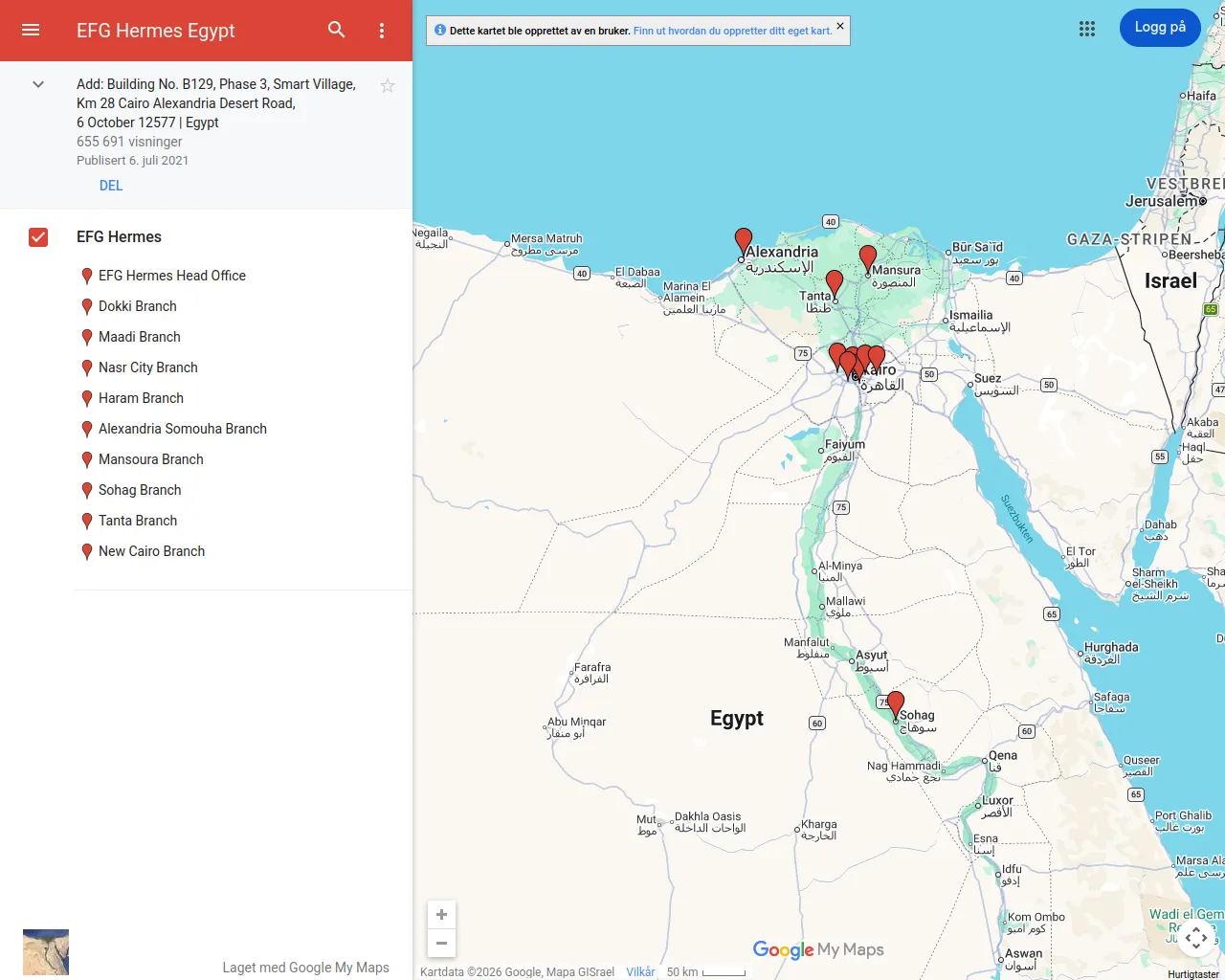Click the pan/recenter map control
Screen dimensions: 1225x980
[1196, 939]
